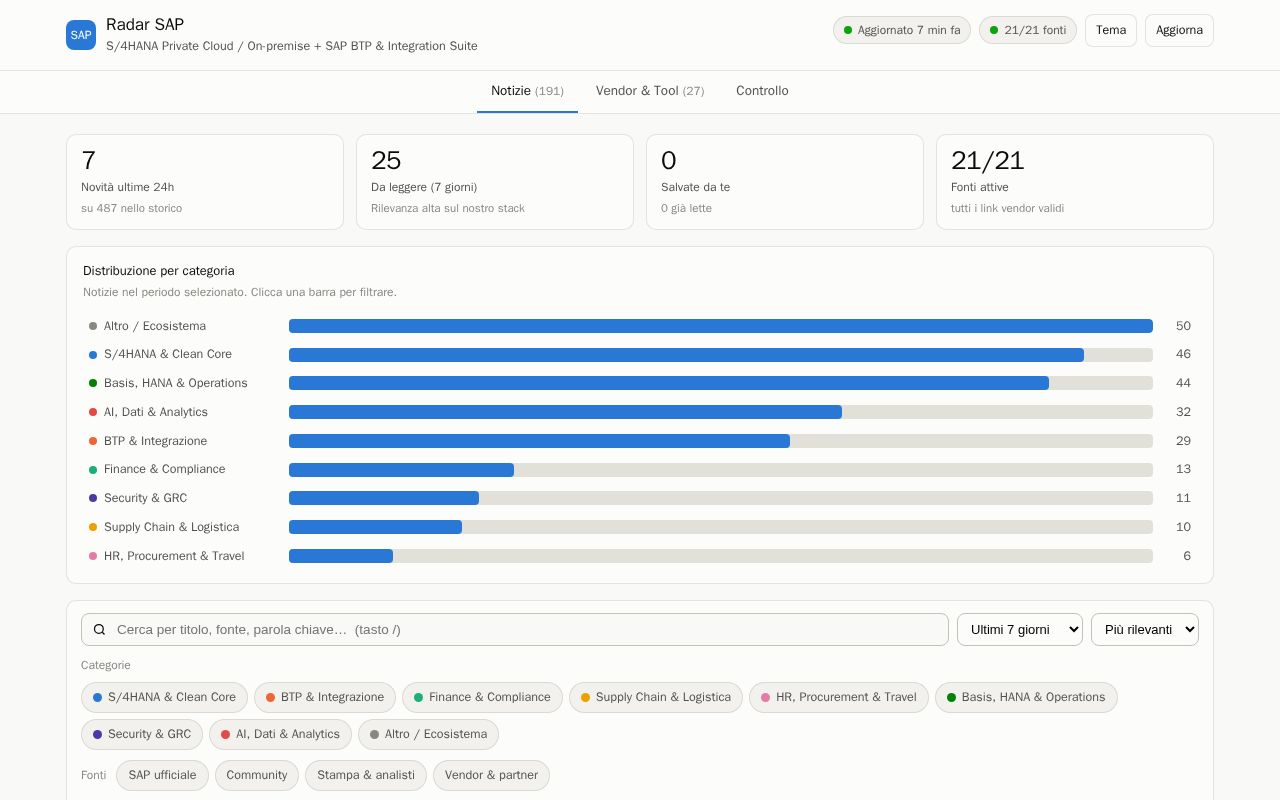Click the Fonti attive stat card
The image size is (1280, 800).
(1075, 182)
